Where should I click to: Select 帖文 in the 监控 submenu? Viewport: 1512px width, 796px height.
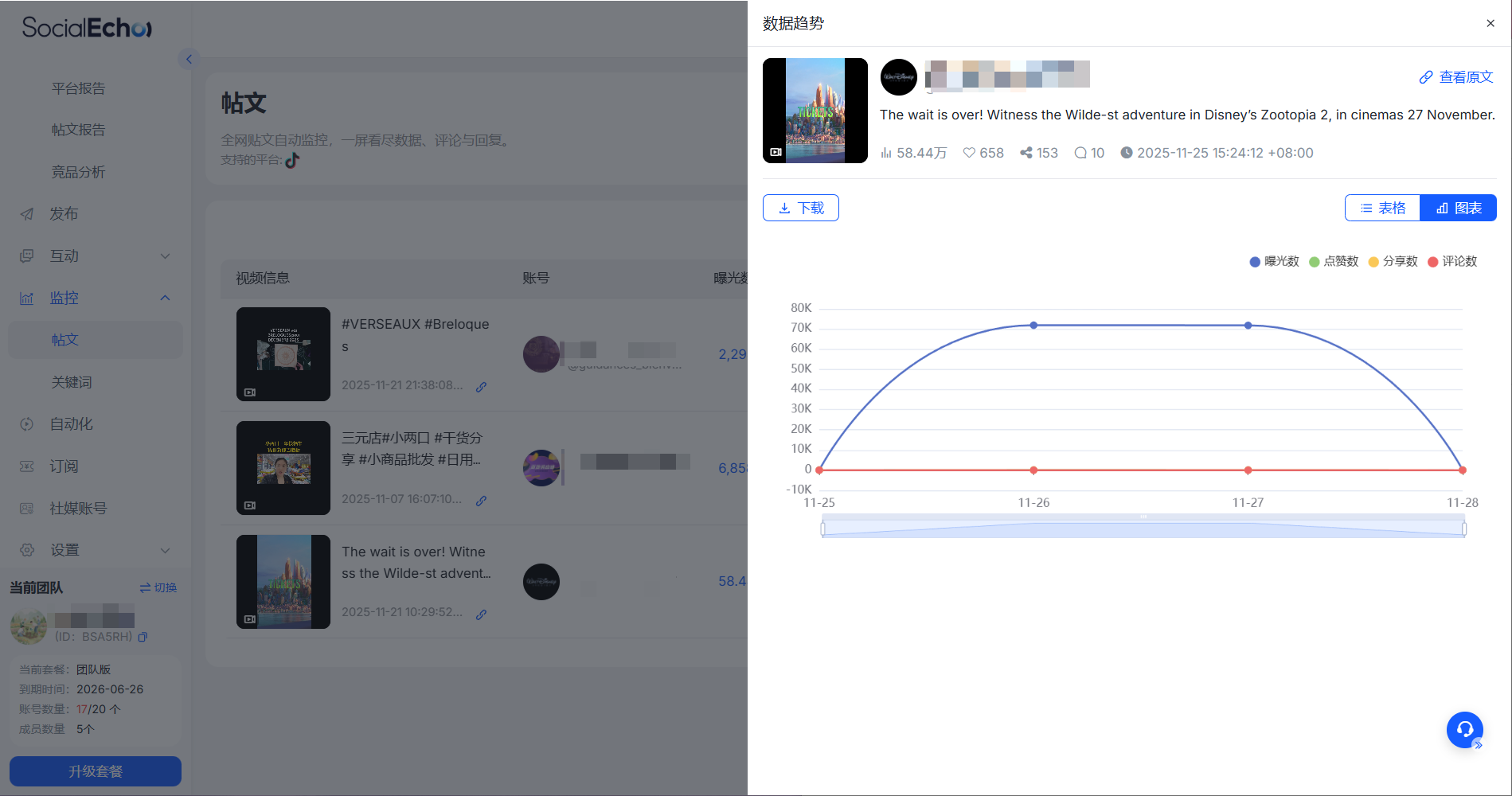96,340
